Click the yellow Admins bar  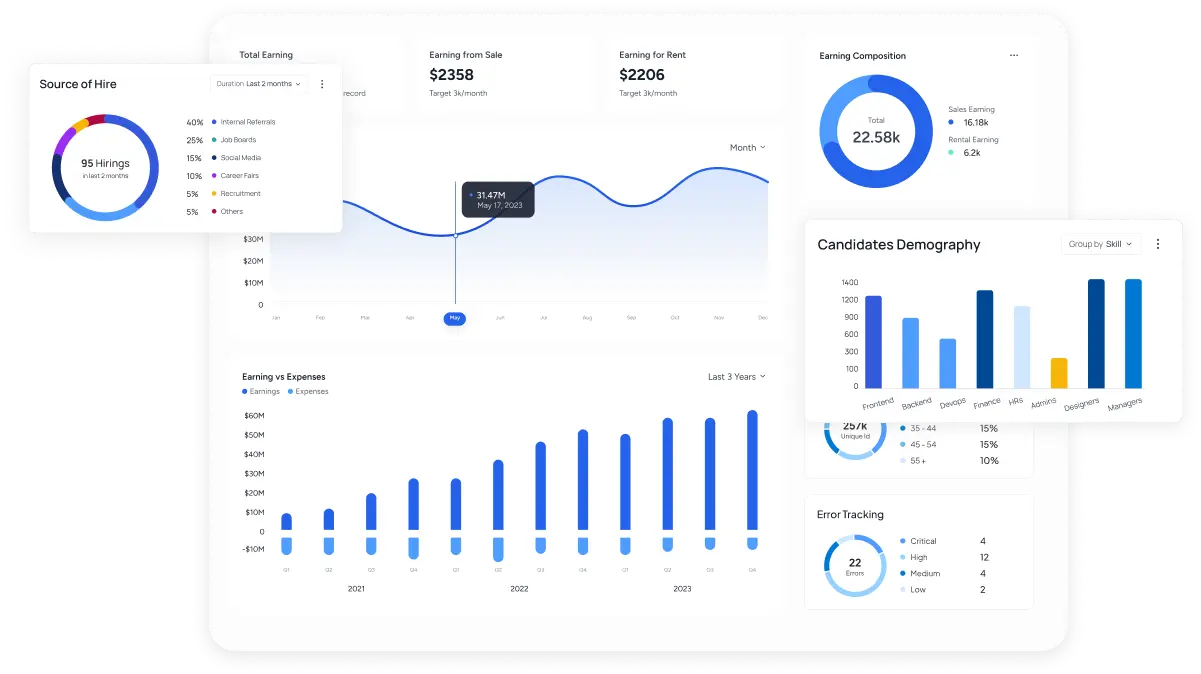point(1059,373)
